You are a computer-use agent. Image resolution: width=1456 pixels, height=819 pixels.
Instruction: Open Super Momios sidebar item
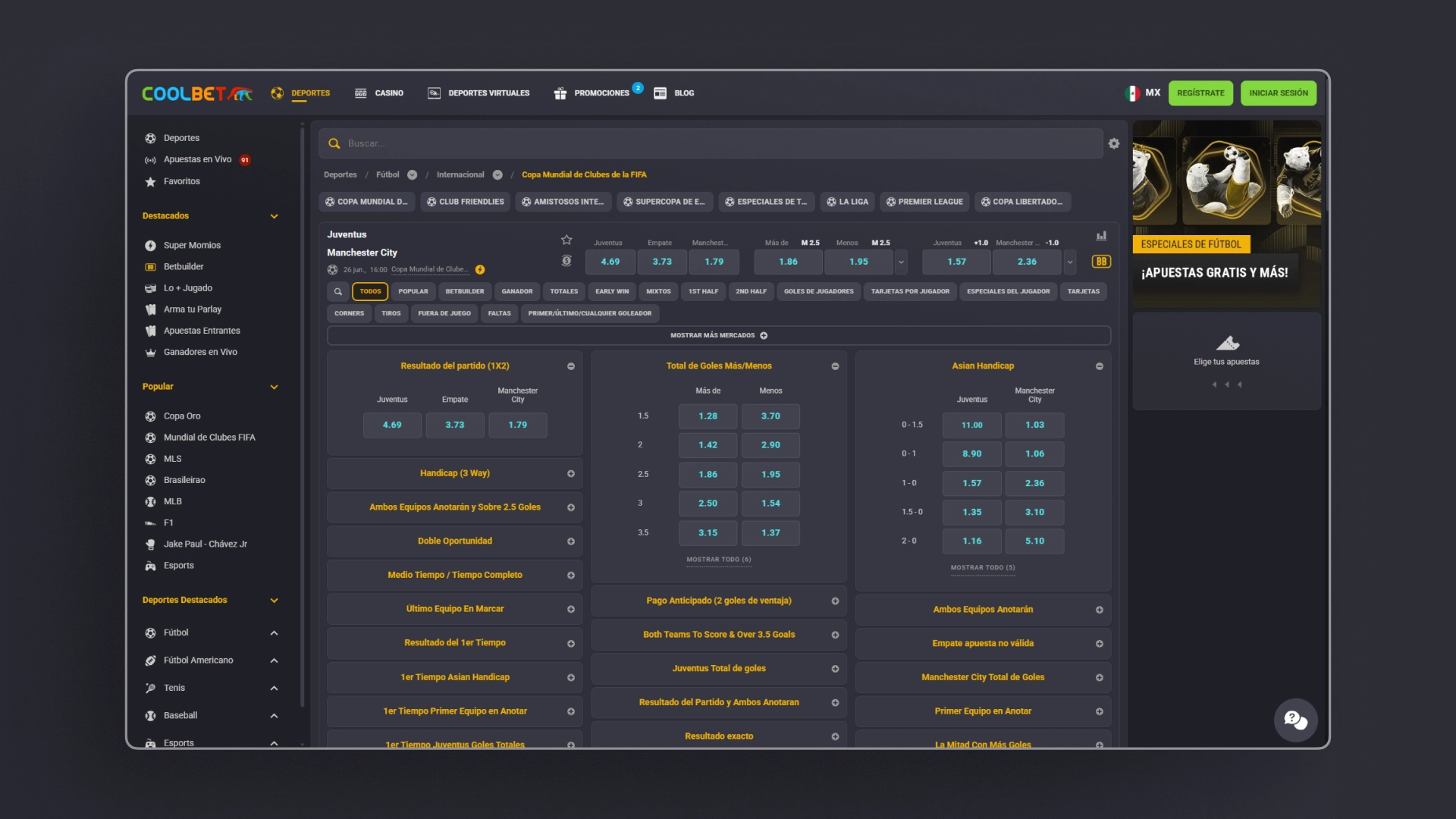click(192, 246)
